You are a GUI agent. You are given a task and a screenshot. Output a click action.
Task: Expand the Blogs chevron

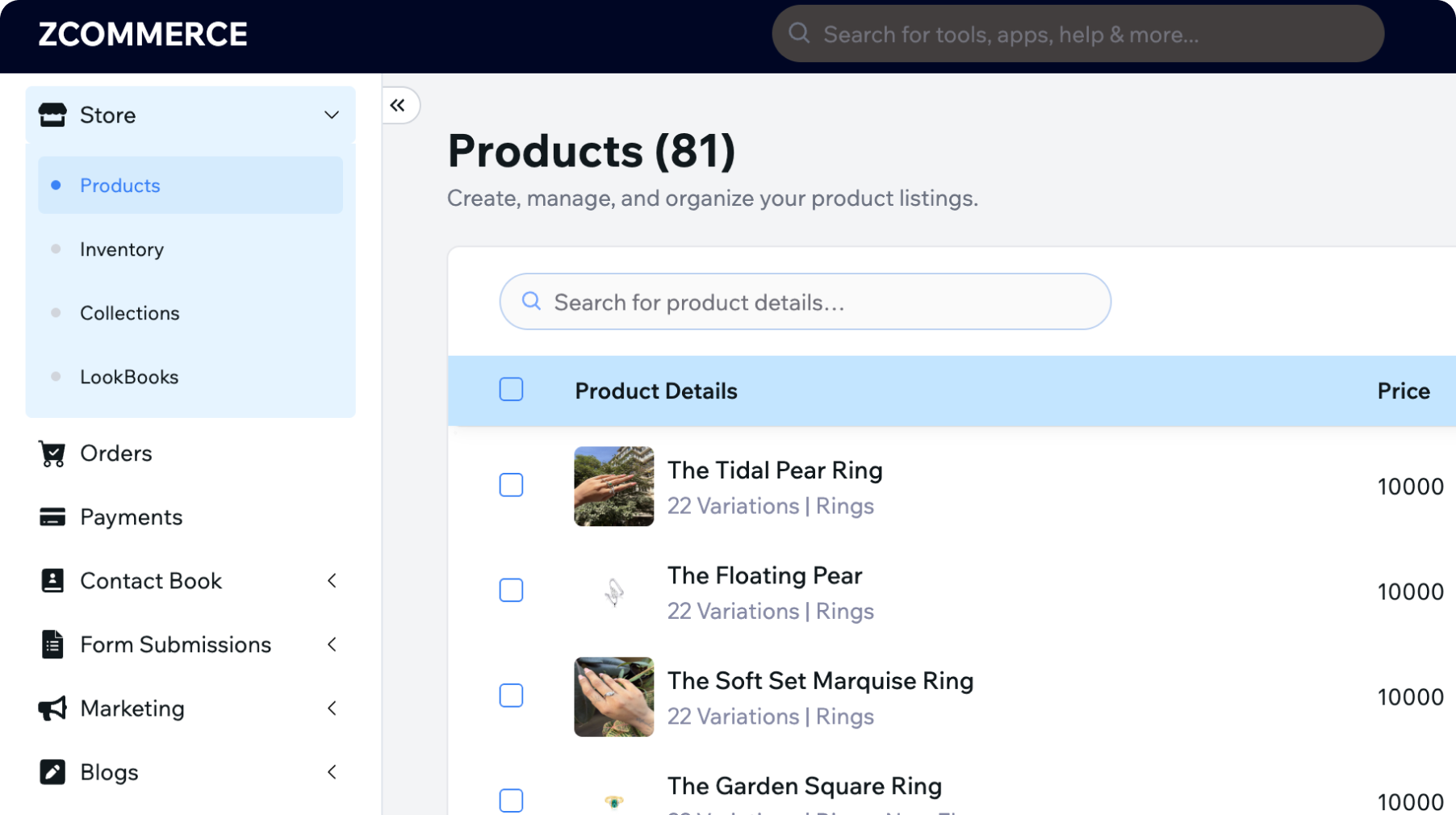coord(332,772)
